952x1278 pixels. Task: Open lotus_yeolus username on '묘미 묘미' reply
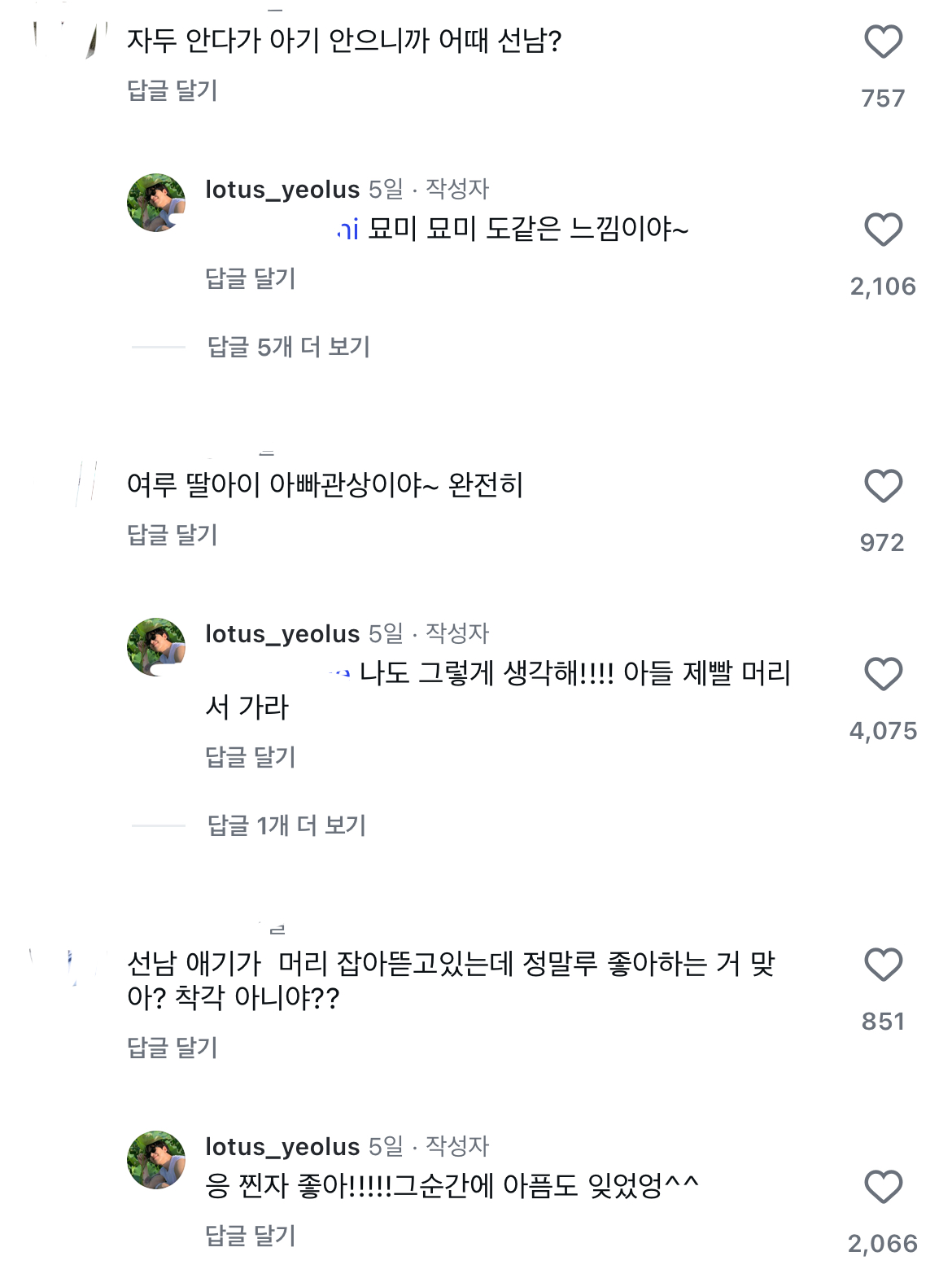pos(282,190)
